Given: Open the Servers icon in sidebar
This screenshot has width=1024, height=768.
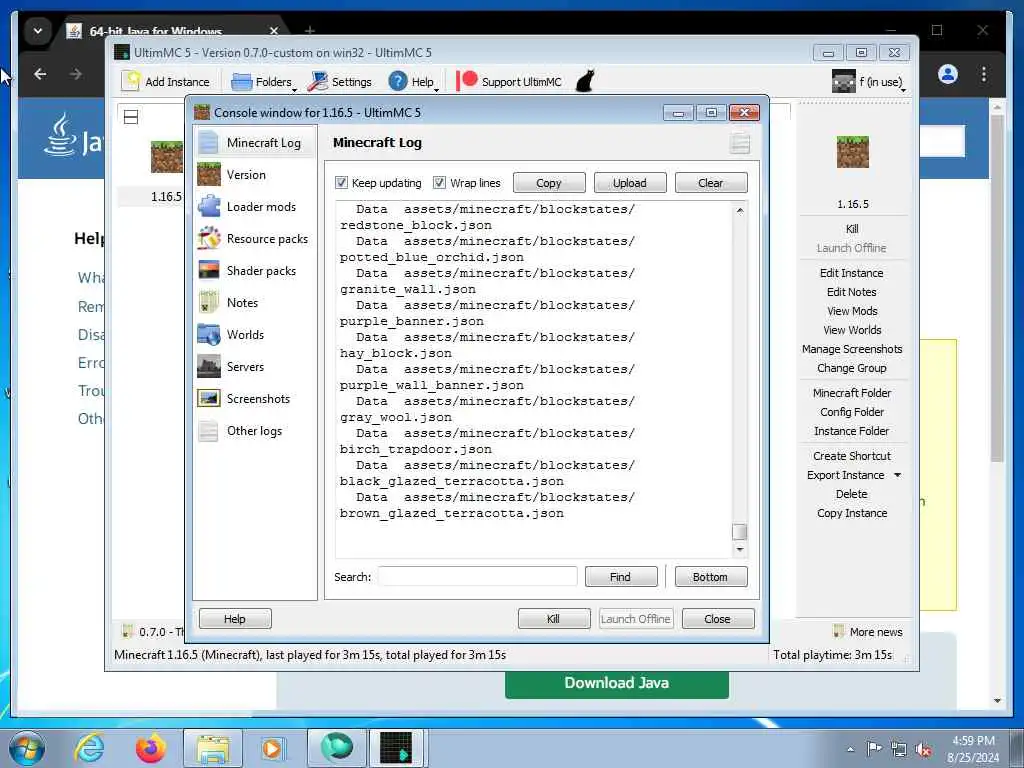Looking at the screenshot, I should point(208,366).
